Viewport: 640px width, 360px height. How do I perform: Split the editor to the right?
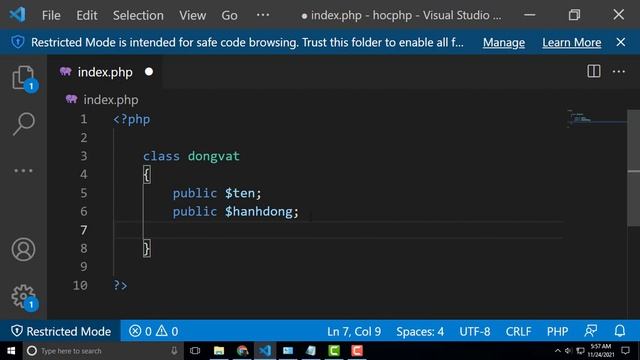[x=593, y=71]
